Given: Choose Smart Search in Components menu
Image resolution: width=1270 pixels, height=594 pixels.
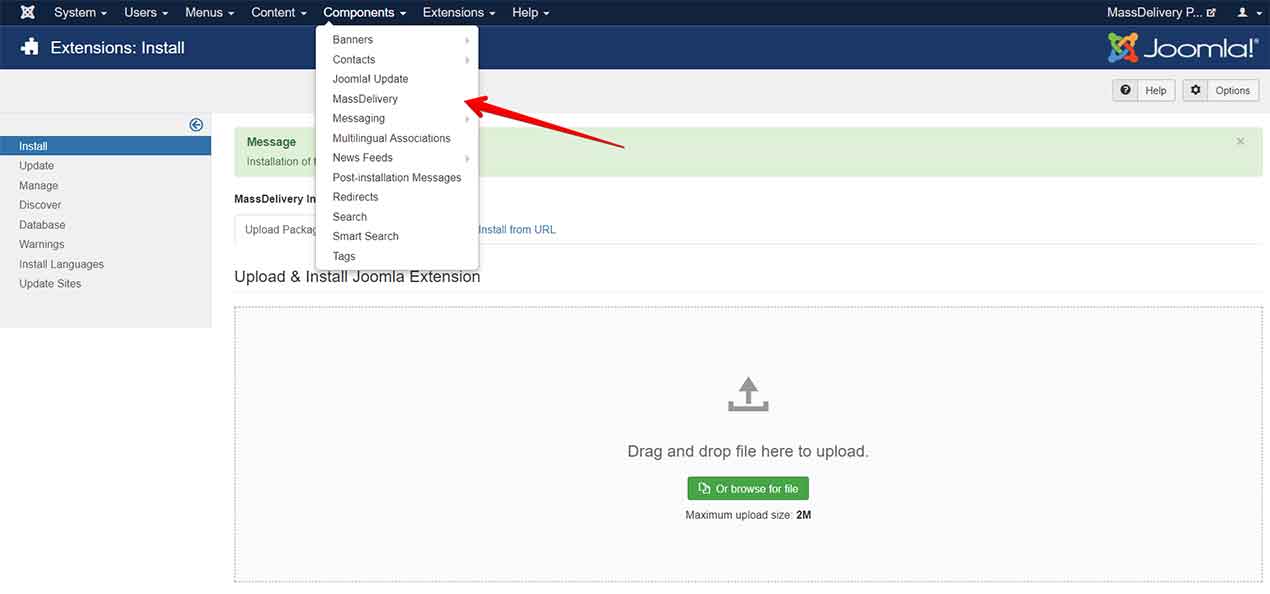Looking at the screenshot, I should pos(365,236).
